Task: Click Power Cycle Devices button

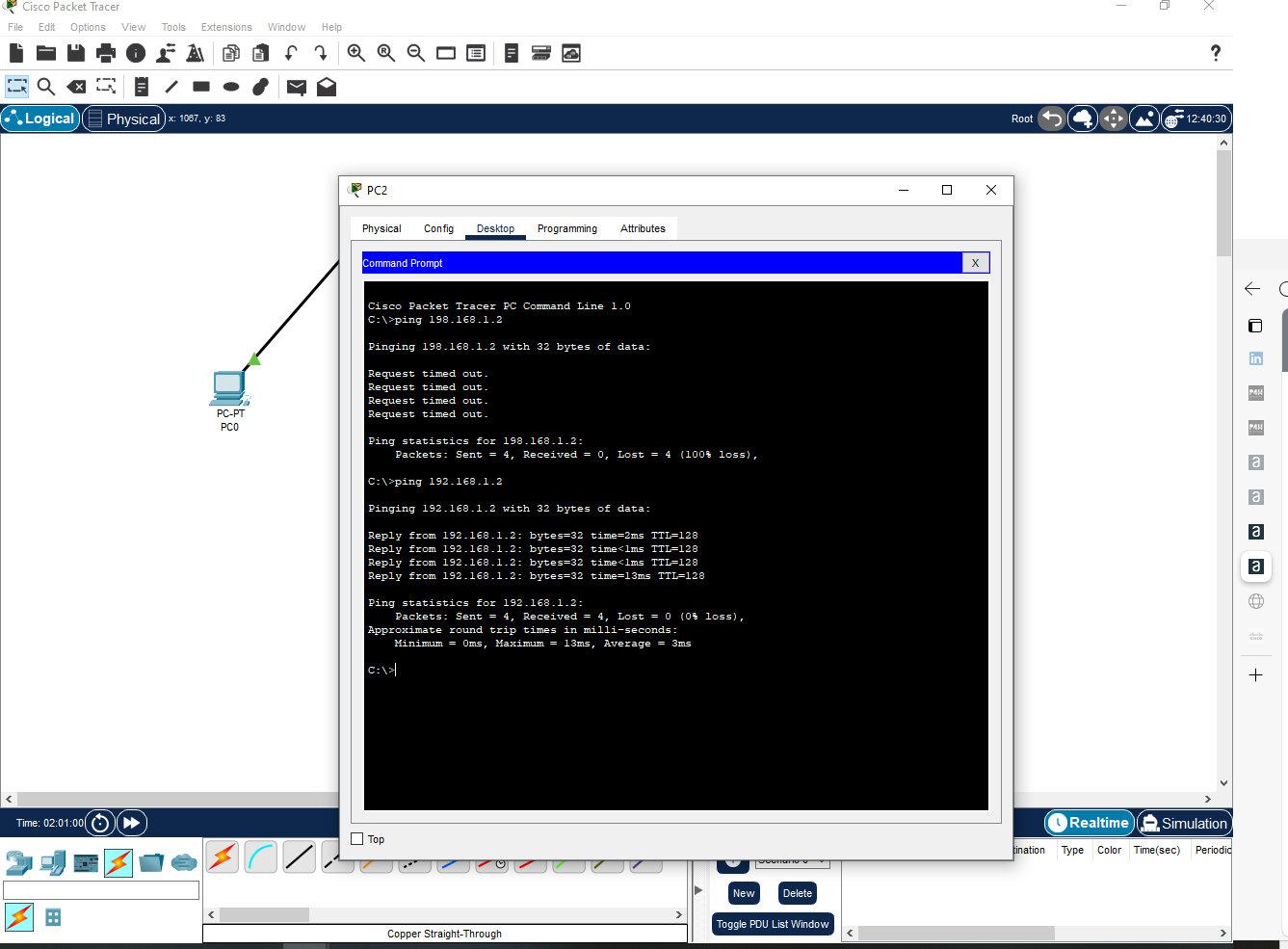Action: tap(100, 823)
